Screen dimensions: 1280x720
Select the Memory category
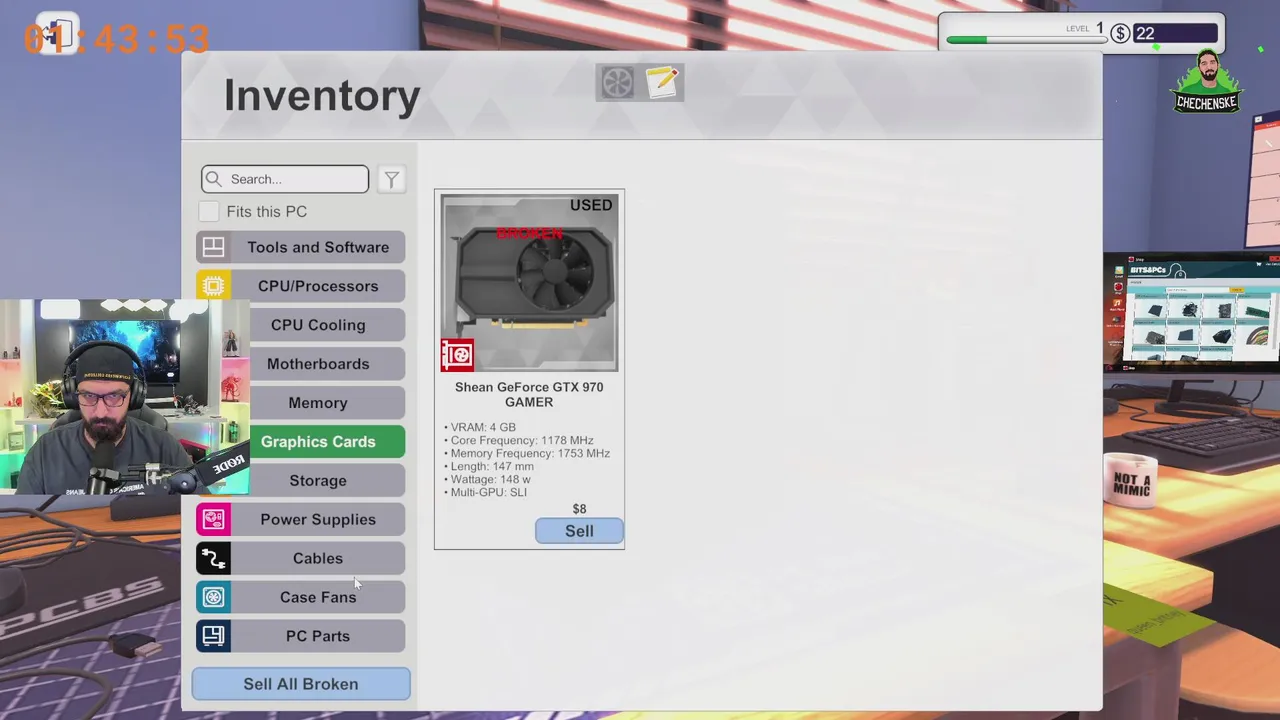coord(318,403)
